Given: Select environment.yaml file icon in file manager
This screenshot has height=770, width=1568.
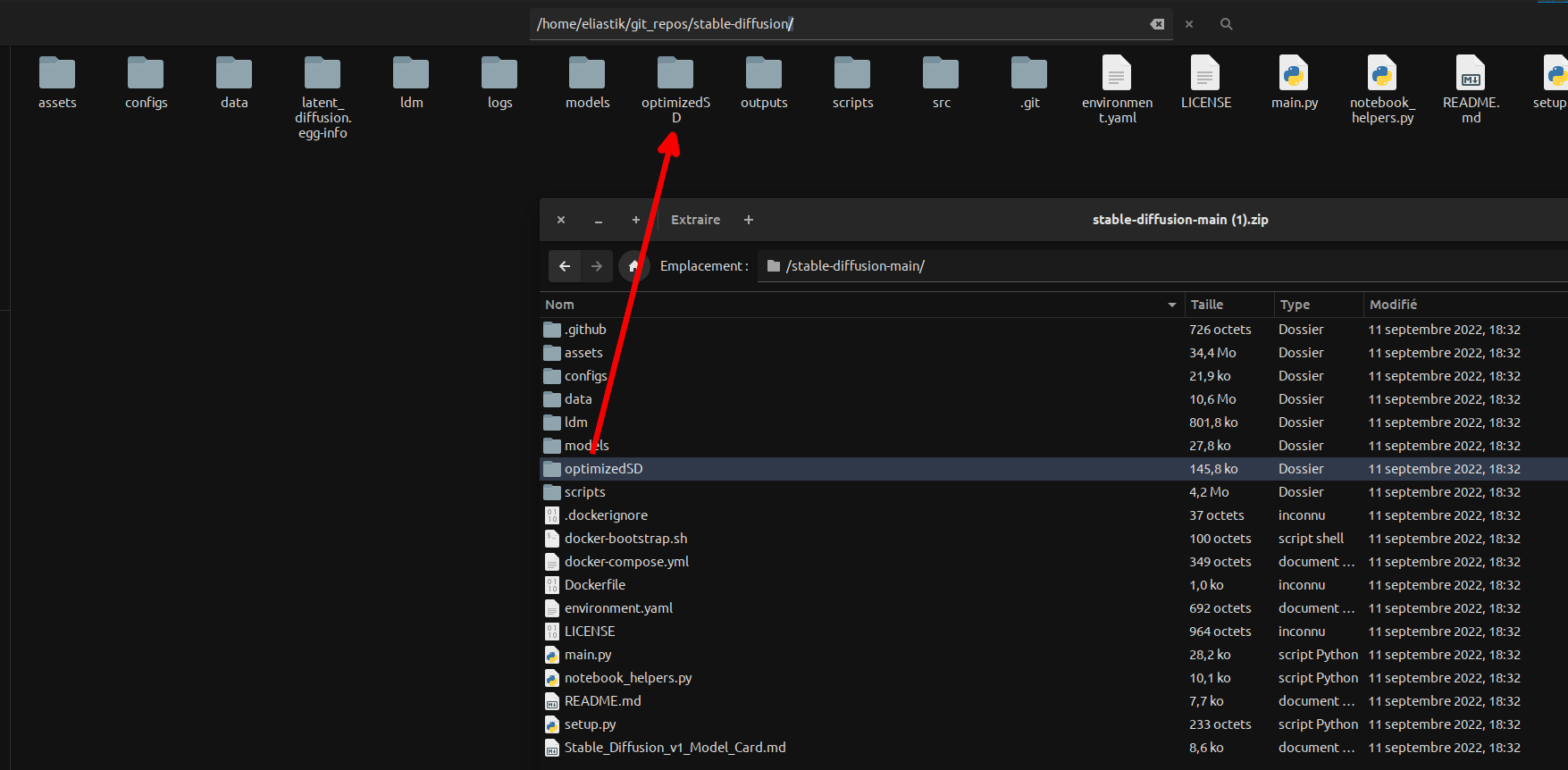Looking at the screenshot, I should click(1117, 73).
